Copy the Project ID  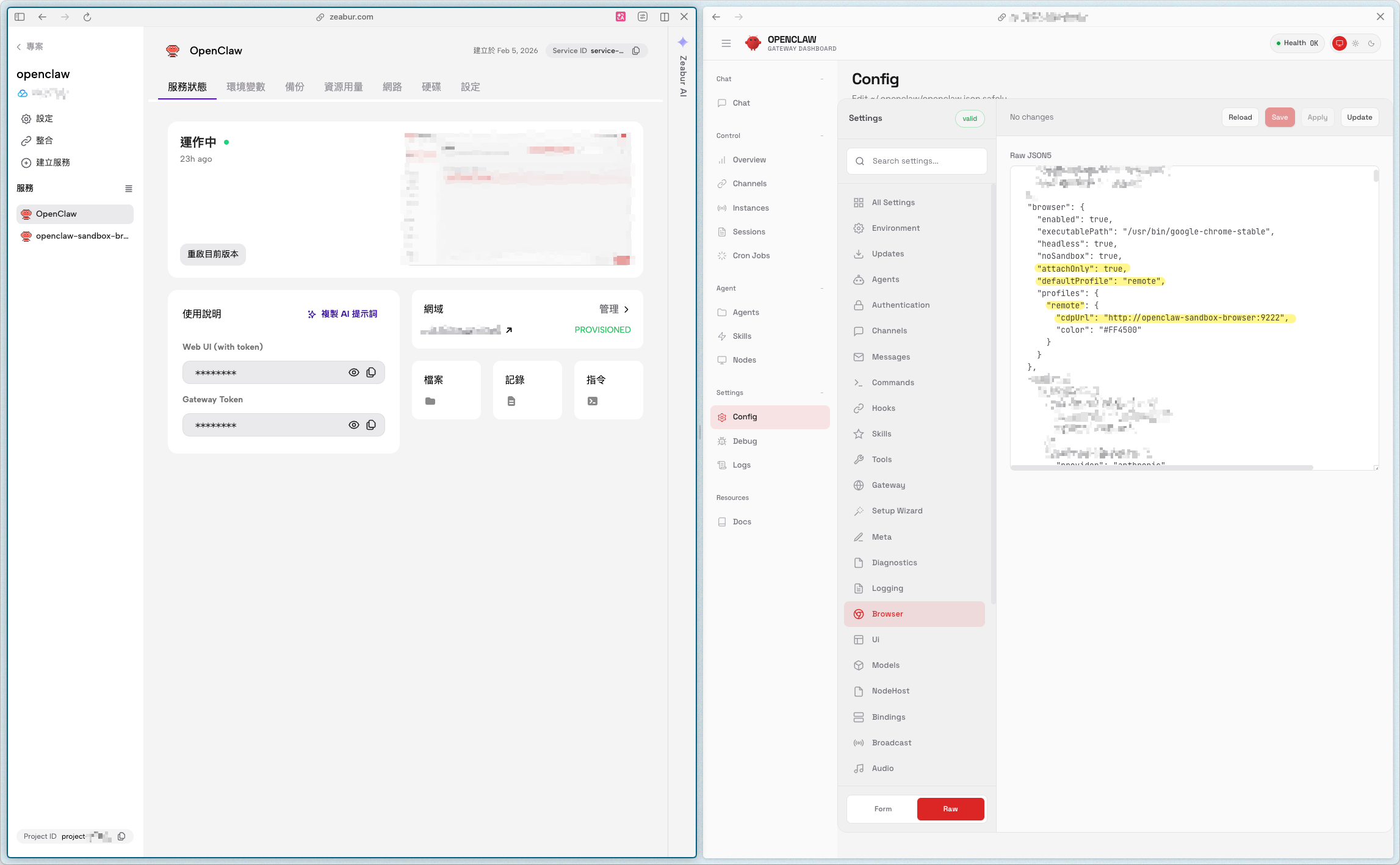coord(121,836)
